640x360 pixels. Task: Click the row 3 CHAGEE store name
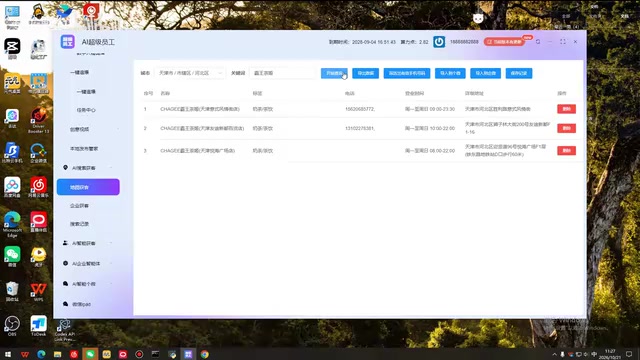(198, 151)
